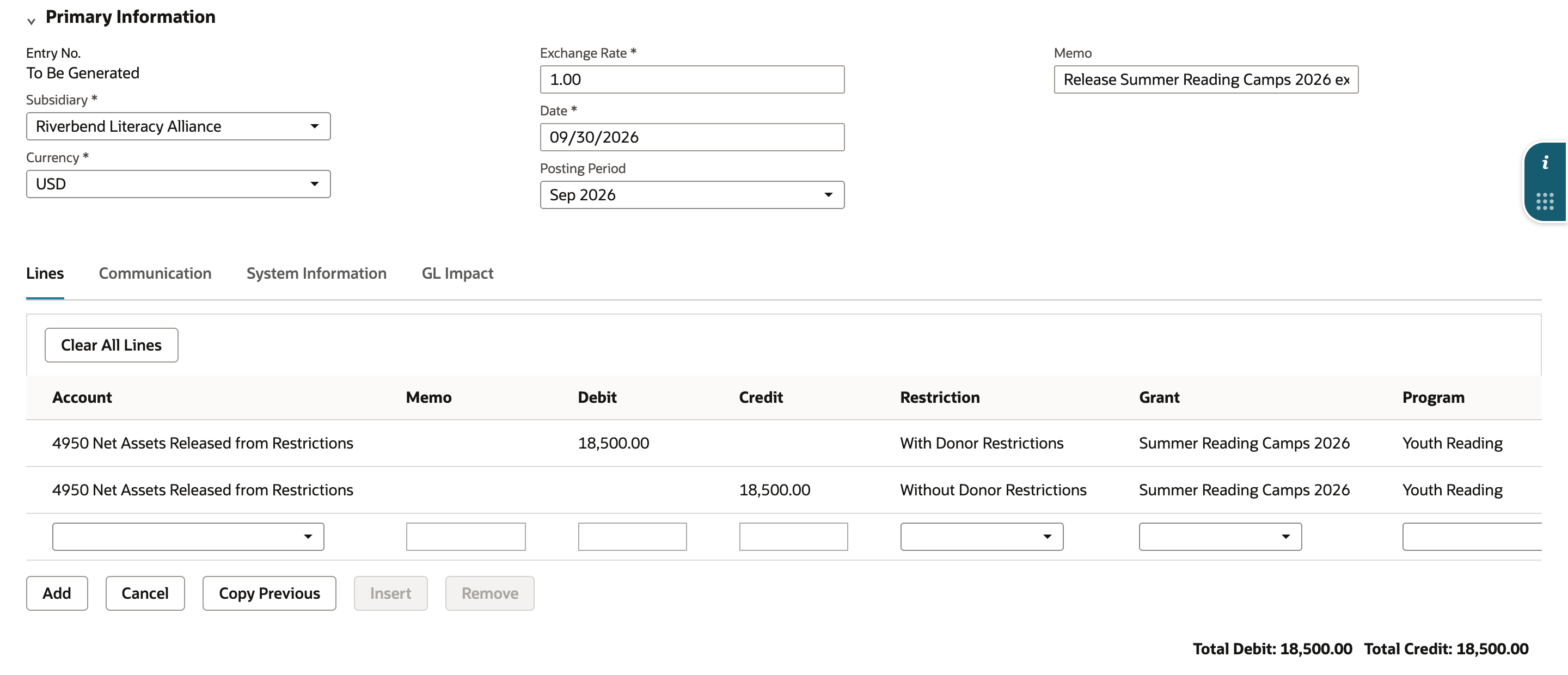This screenshot has width=1568, height=675.
Task: Click the Restriction column header
Action: pyautogui.click(x=940, y=397)
